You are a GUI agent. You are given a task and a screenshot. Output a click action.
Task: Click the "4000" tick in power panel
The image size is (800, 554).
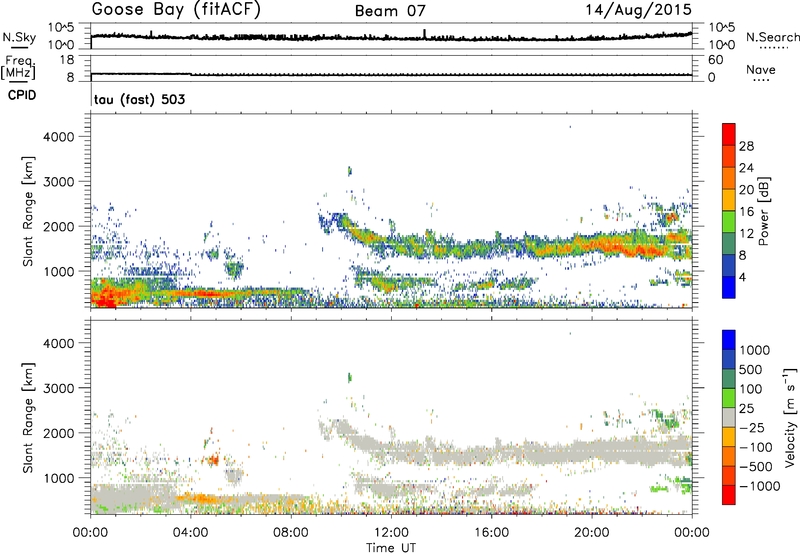pos(59,137)
